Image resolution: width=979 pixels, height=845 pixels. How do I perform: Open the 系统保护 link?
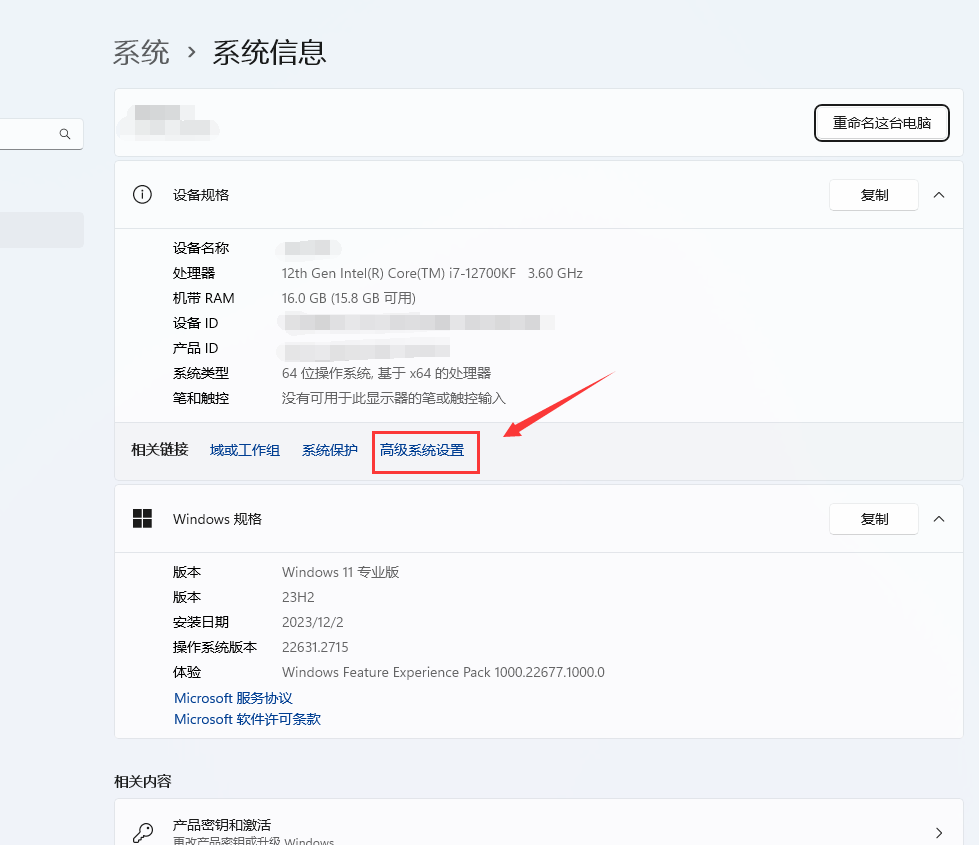[x=330, y=450]
